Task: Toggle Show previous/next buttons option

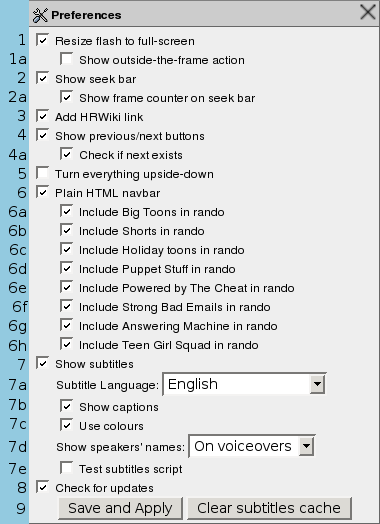Action: 42,135
